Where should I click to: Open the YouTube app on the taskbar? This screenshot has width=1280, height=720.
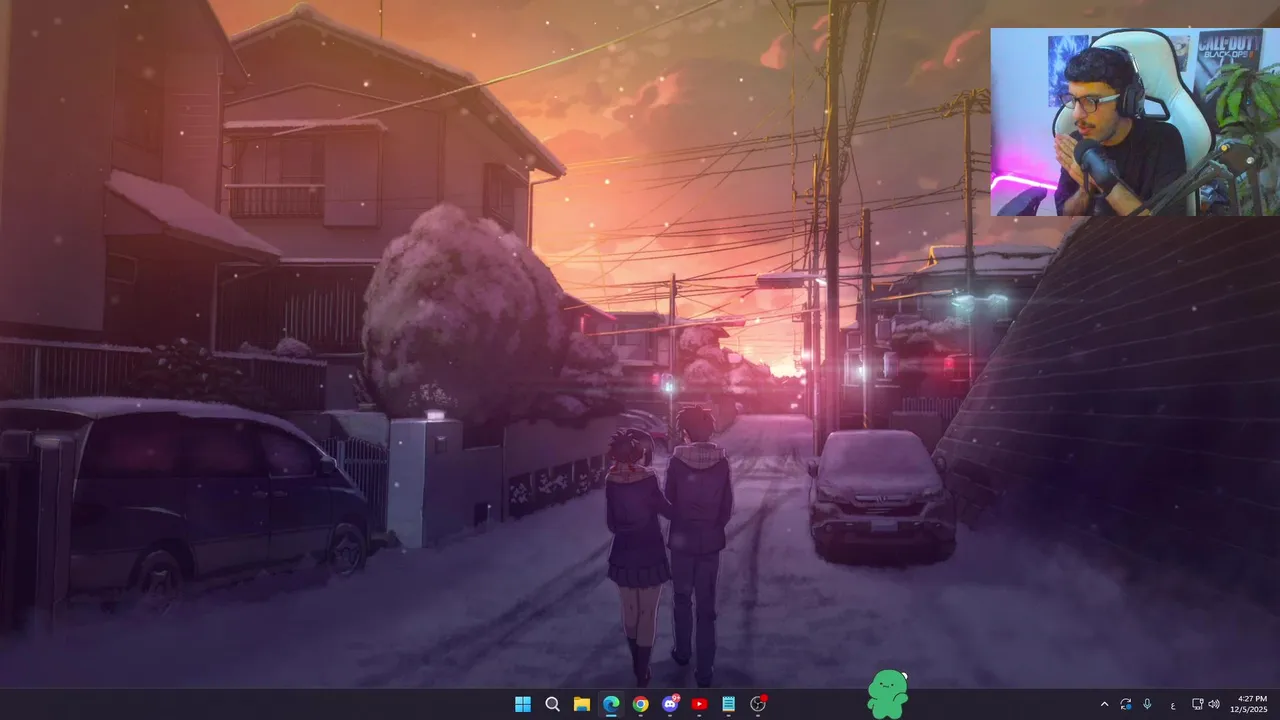pyautogui.click(x=699, y=704)
